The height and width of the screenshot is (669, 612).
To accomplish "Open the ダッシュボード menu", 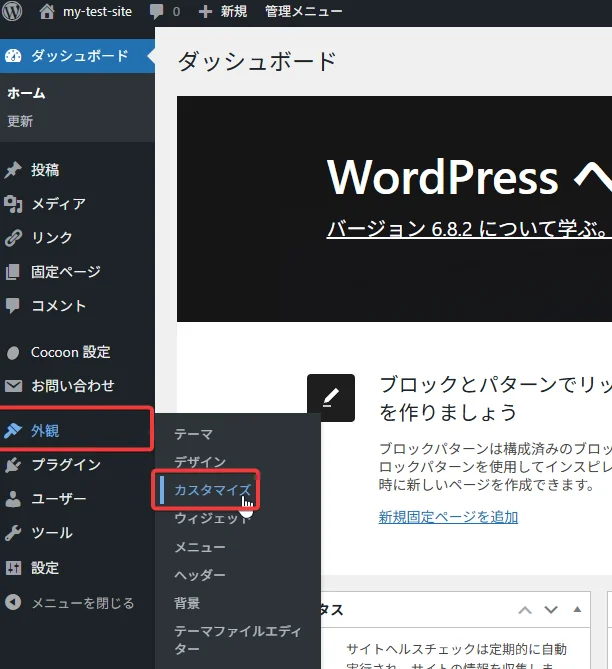I will (x=77, y=56).
